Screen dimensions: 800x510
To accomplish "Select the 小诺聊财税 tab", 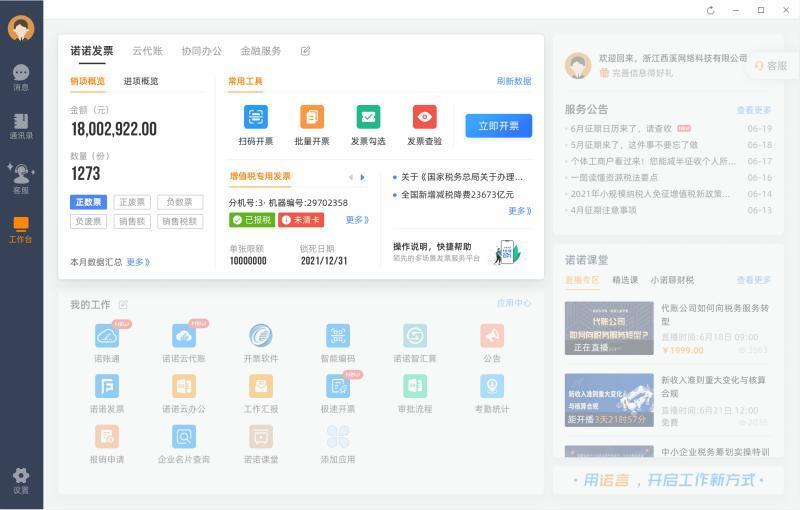I will coord(672,280).
